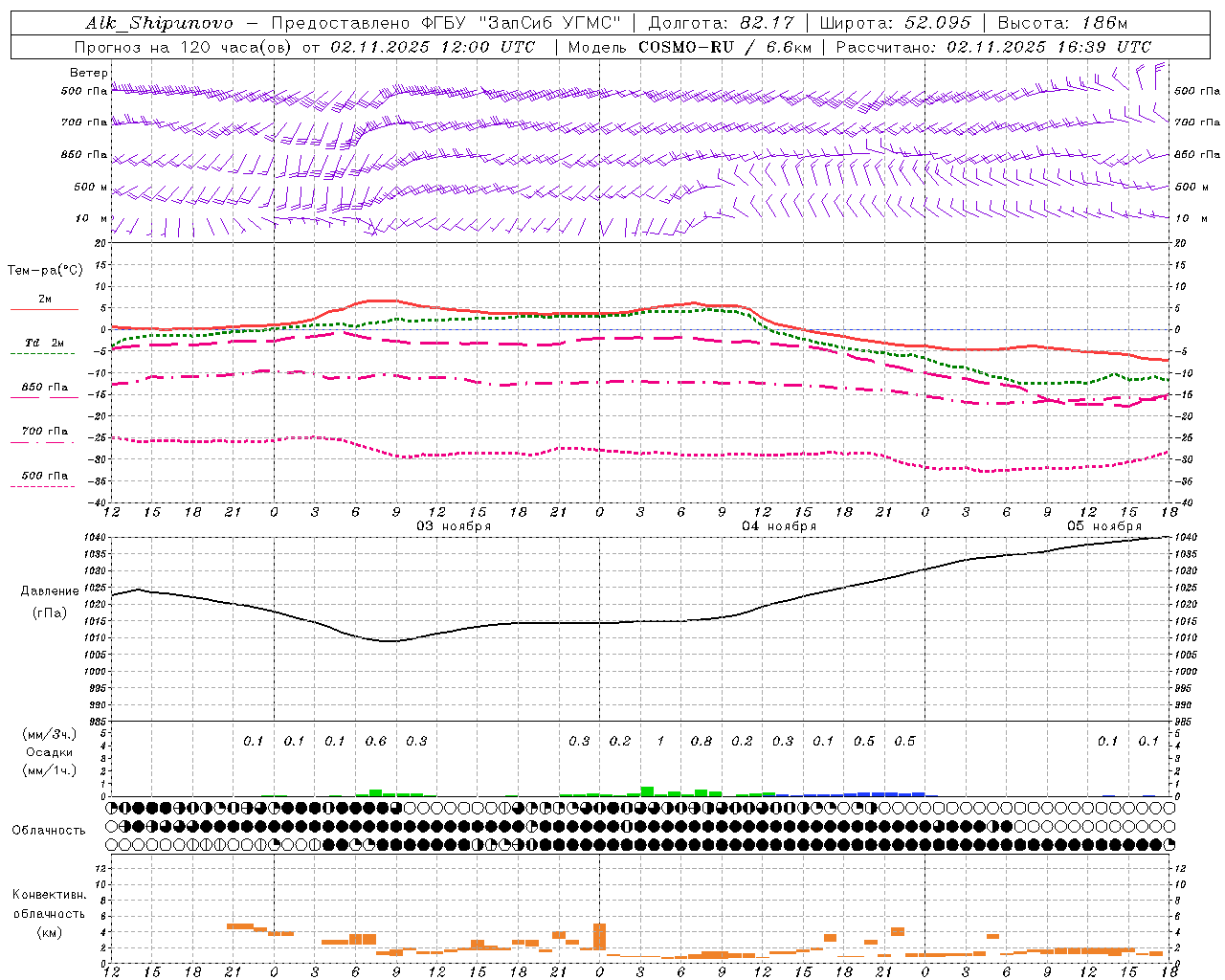Click the Модель COSMO-RU / 6.6км label
The width and height of the screenshot is (1225, 980).
tap(689, 47)
